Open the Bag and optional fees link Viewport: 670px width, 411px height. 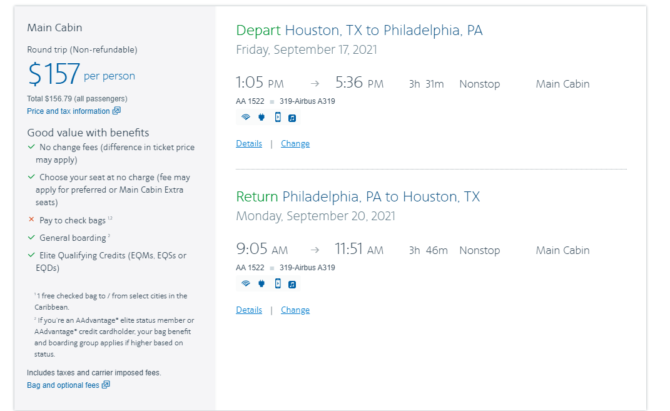coord(63,385)
